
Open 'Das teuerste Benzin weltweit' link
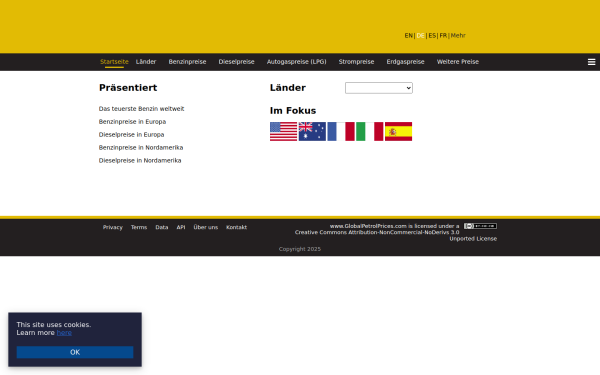point(141,109)
